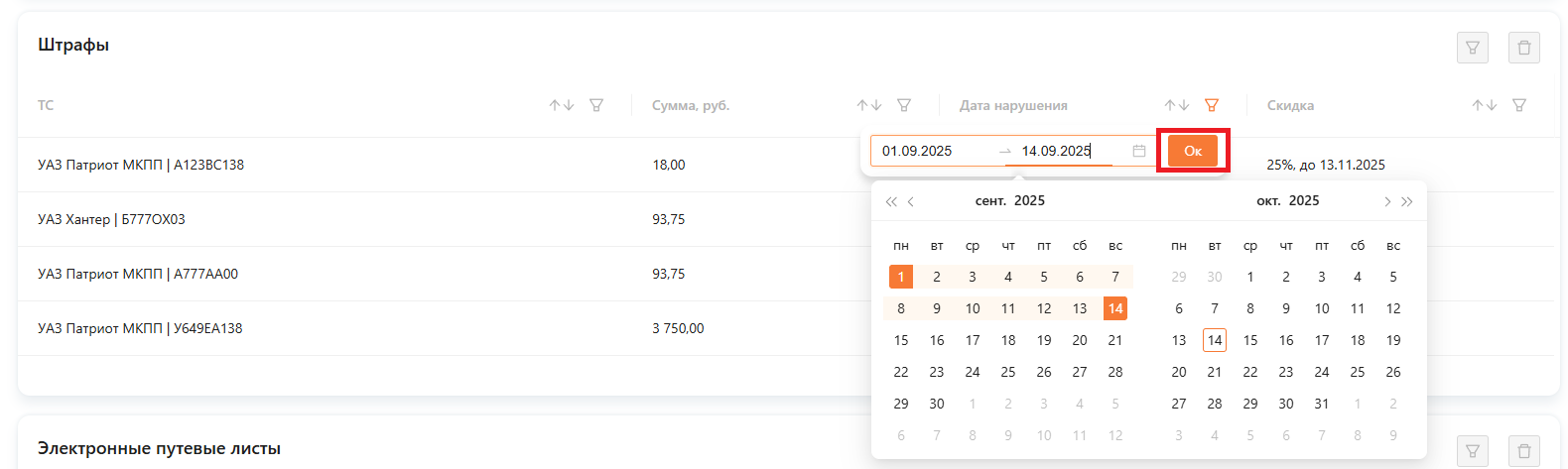Select today's date 14 October
Viewport: 1568px width, 469px height.
click(1214, 340)
